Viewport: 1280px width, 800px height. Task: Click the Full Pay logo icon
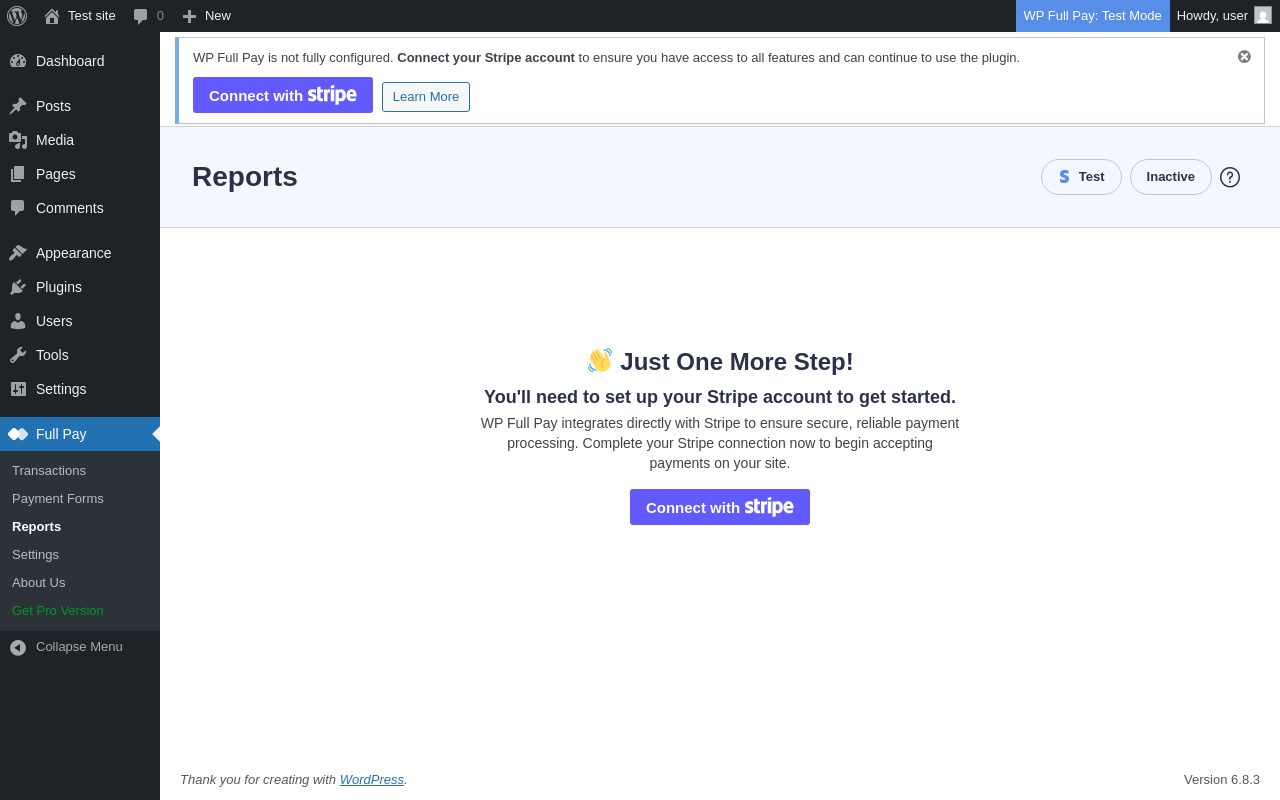click(18, 434)
